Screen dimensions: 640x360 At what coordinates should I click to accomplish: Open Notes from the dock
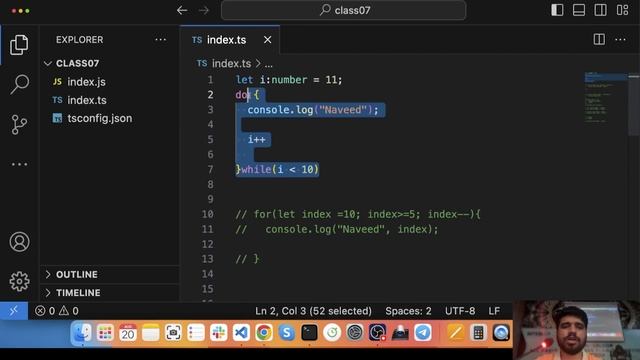tap(151, 333)
